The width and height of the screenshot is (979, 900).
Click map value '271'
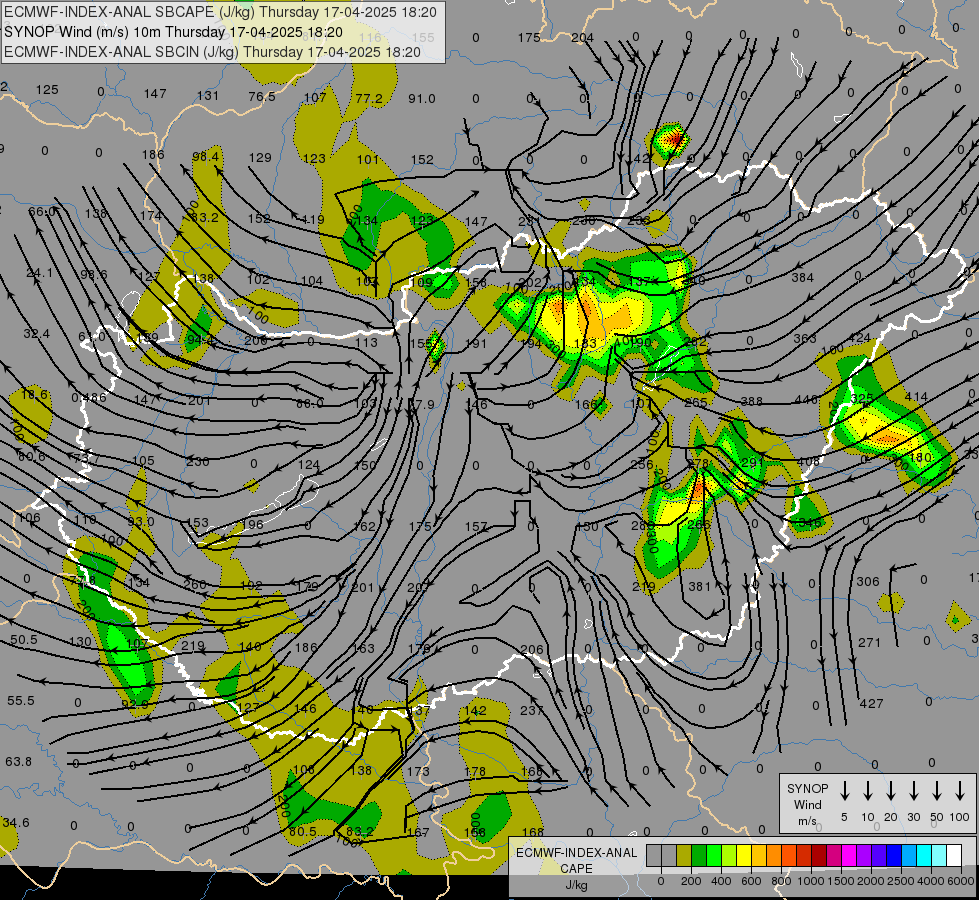868,642
